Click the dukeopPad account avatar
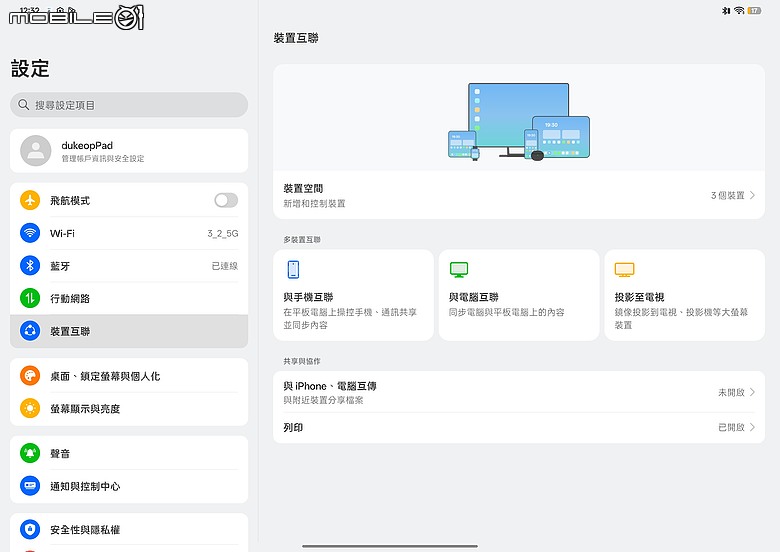 click(x=35, y=151)
